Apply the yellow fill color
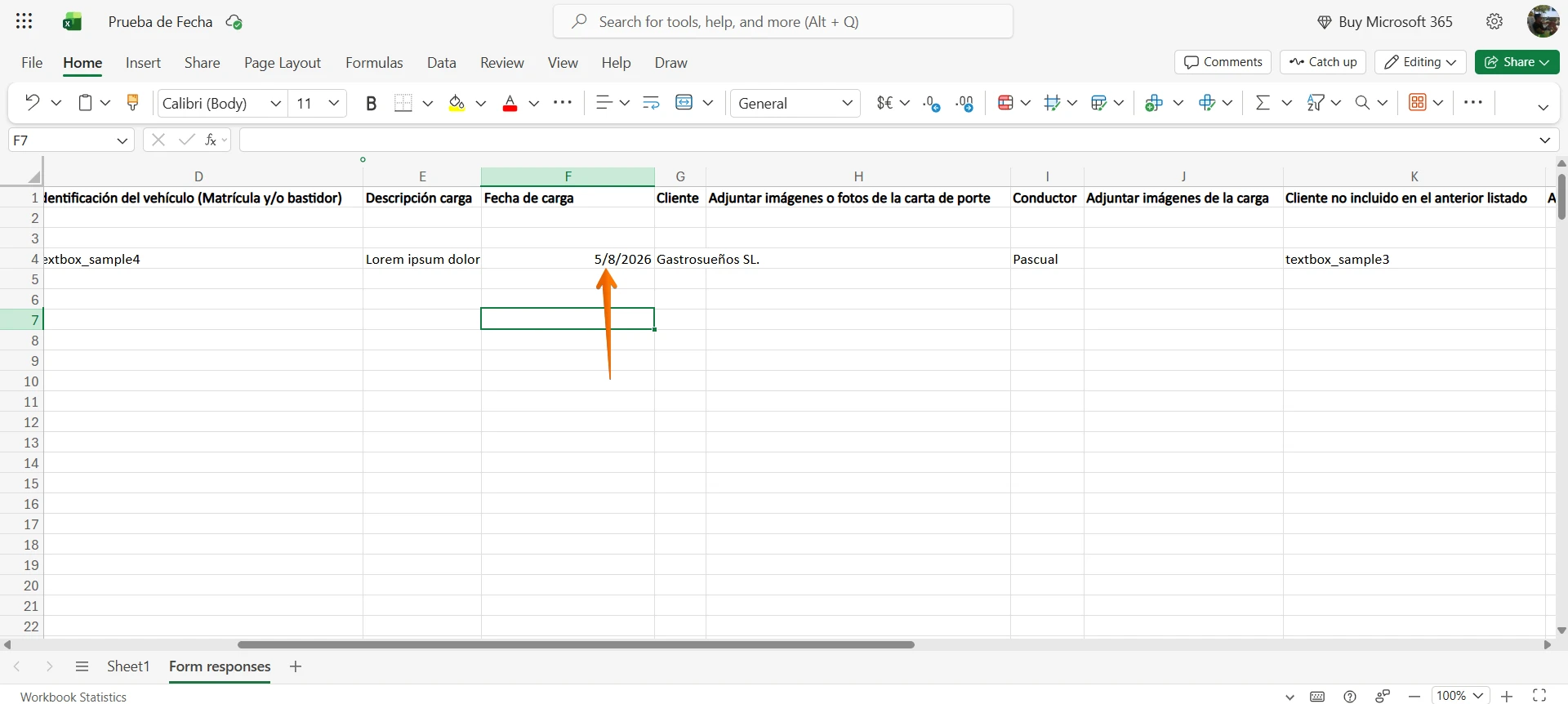1568x704 pixels. pyautogui.click(x=457, y=103)
